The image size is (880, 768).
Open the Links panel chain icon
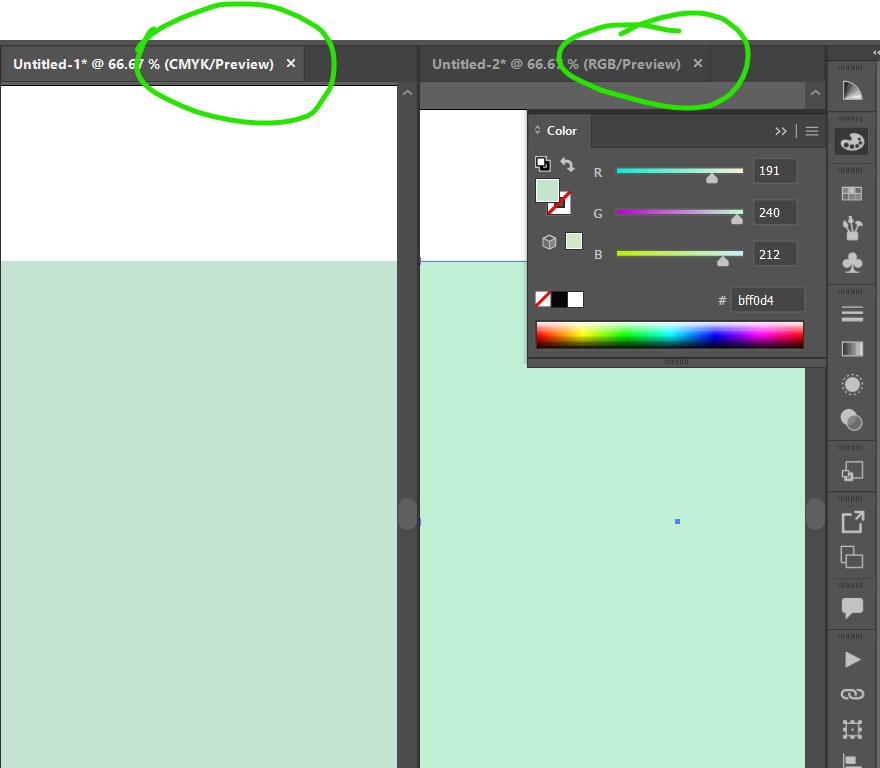coord(852,693)
